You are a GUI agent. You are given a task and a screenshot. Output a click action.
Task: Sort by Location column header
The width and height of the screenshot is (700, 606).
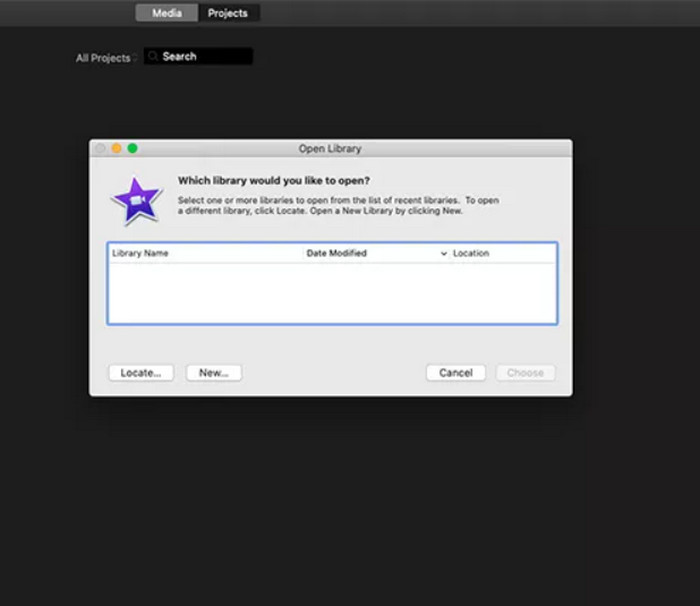(x=503, y=253)
